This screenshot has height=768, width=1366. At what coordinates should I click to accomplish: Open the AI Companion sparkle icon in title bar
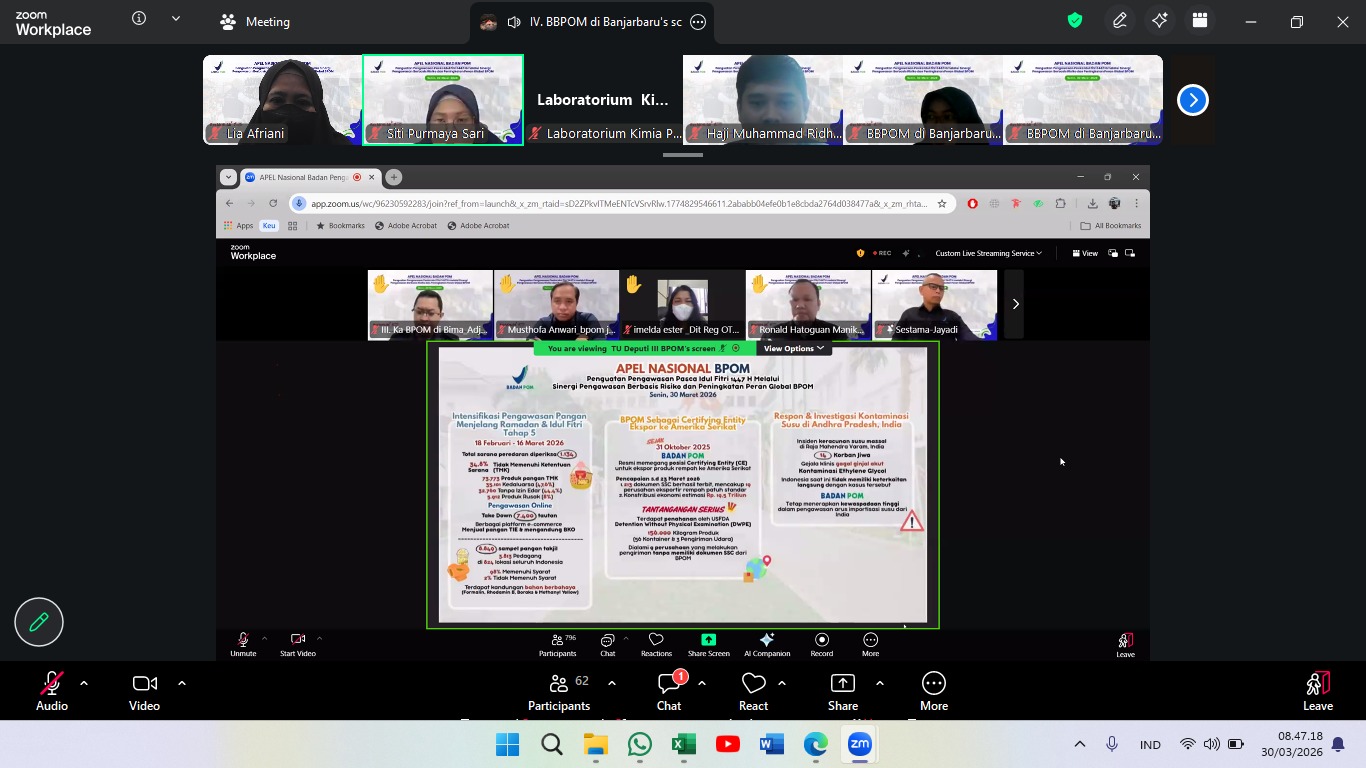pos(1159,21)
